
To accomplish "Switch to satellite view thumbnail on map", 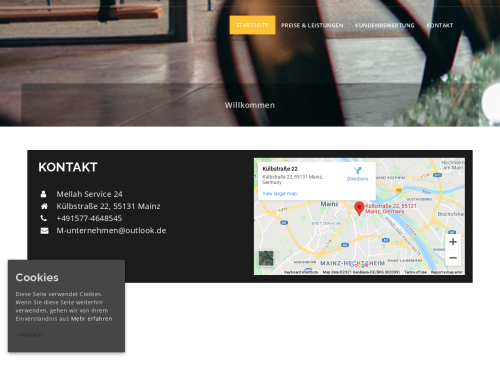I will pos(266,258).
